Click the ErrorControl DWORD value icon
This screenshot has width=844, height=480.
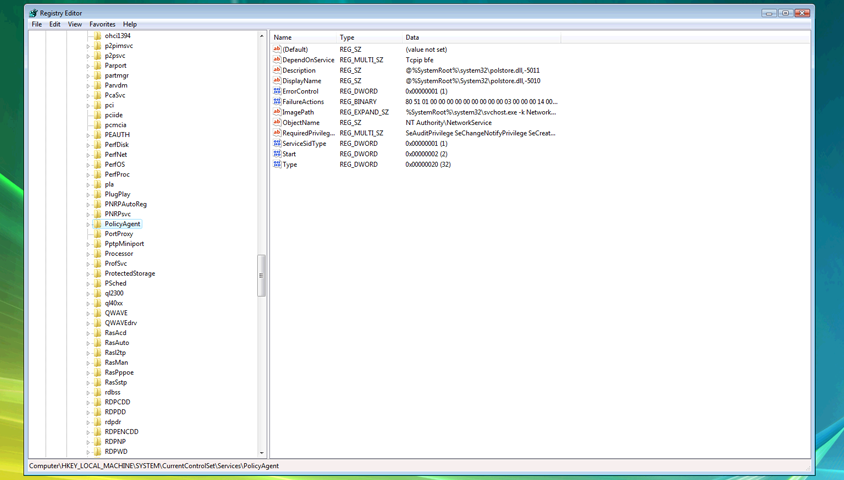[277, 91]
